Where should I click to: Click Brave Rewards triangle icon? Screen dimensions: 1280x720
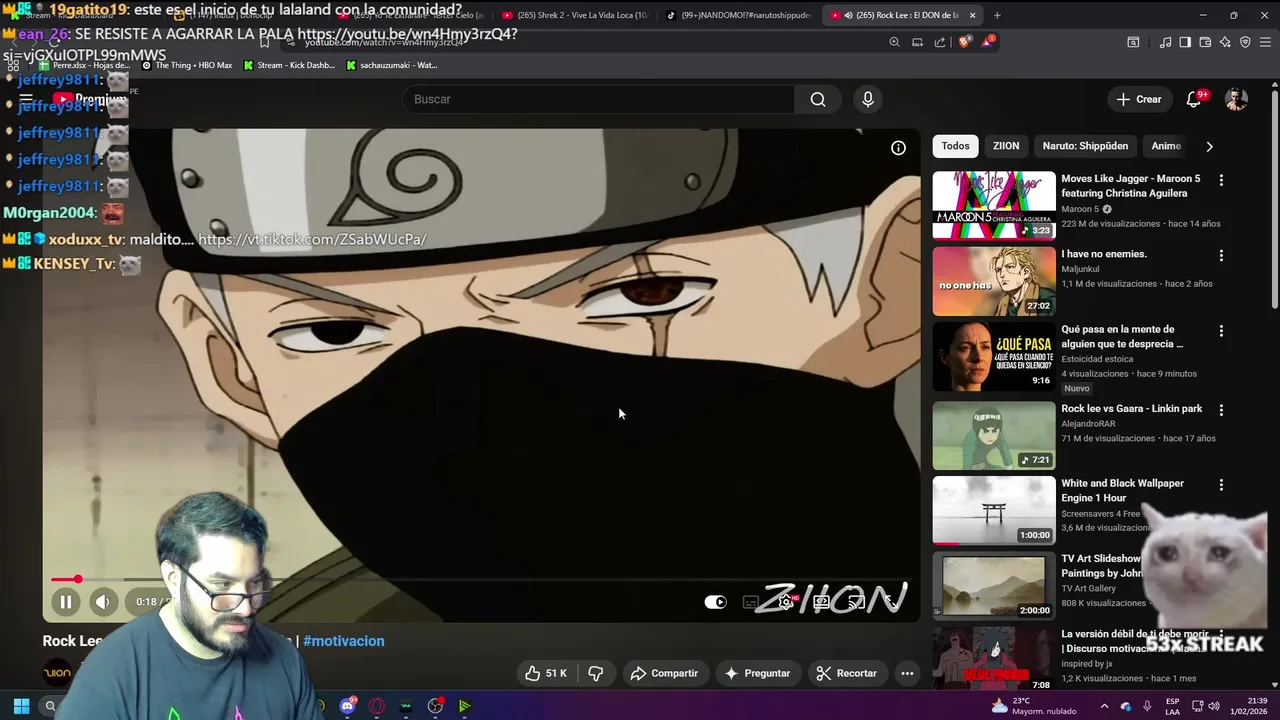click(988, 42)
